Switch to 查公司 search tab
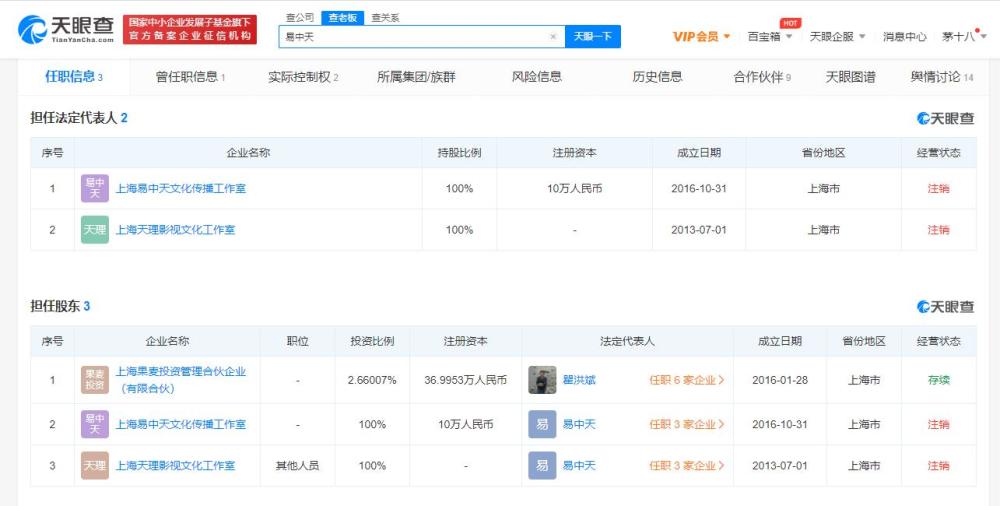Screen dimensions: 1000x506 click(300, 18)
